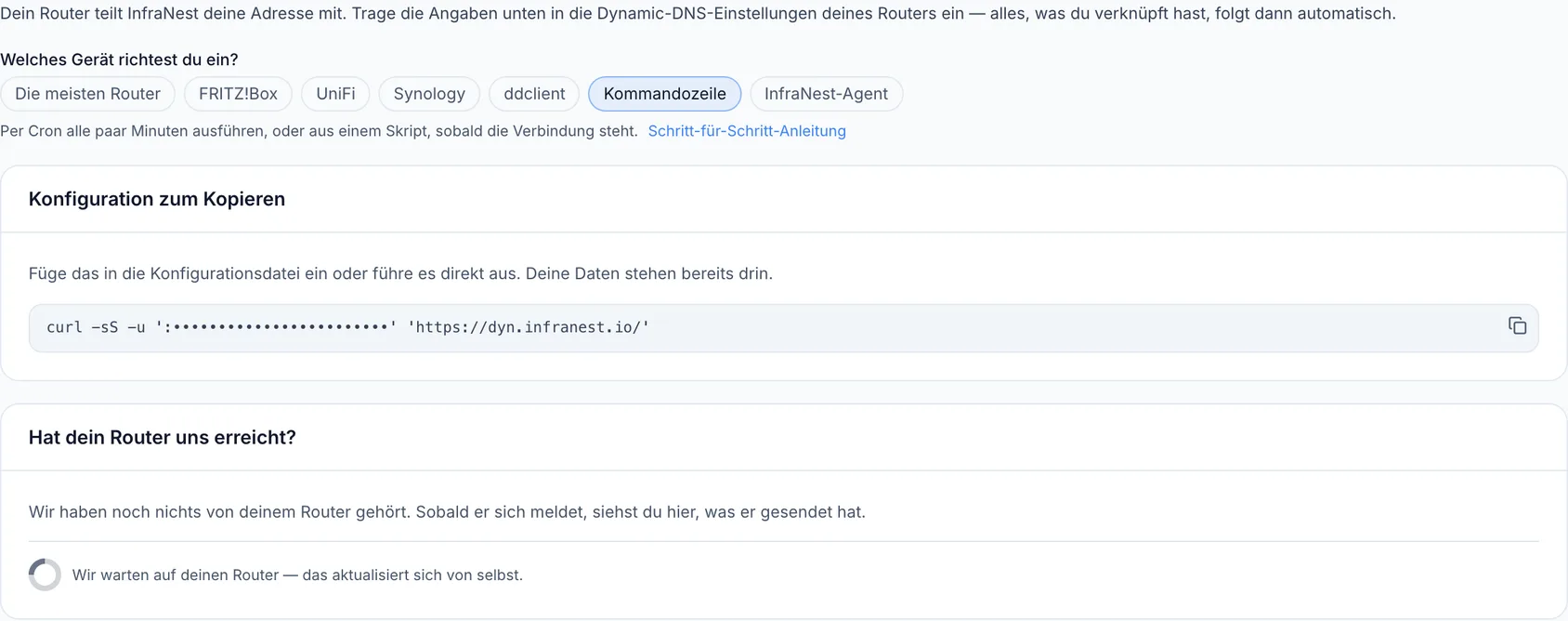Viewport: 1568px width, 621px height.
Task: Pick the Synology device chip
Action: click(x=429, y=94)
